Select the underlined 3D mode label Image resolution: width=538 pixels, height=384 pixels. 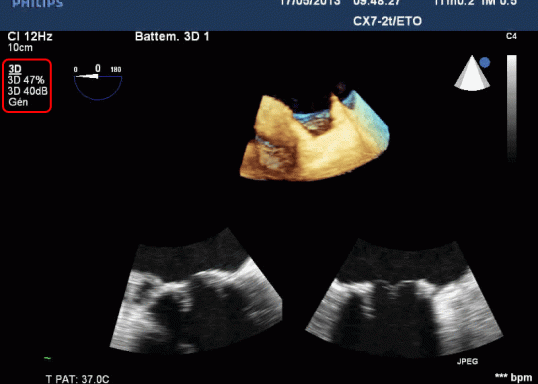point(15,69)
